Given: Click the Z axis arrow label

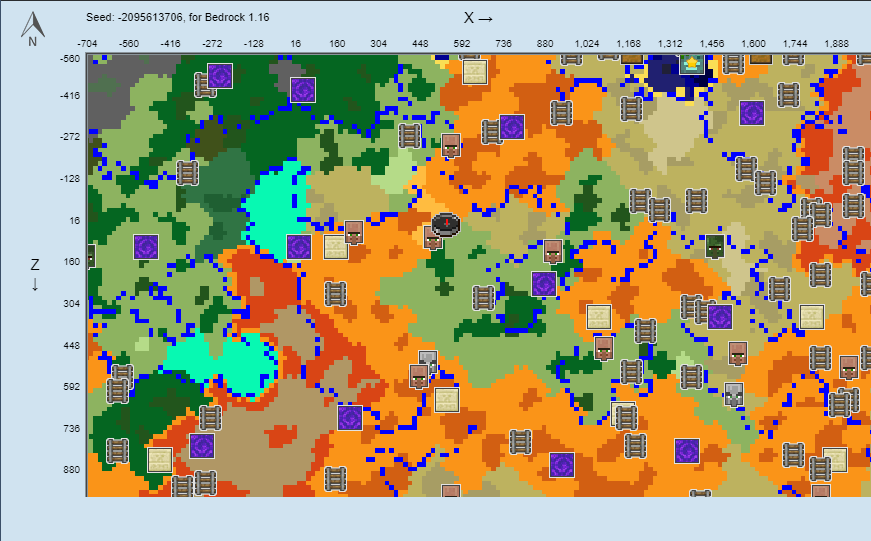Looking at the screenshot, I should [x=35, y=274].
